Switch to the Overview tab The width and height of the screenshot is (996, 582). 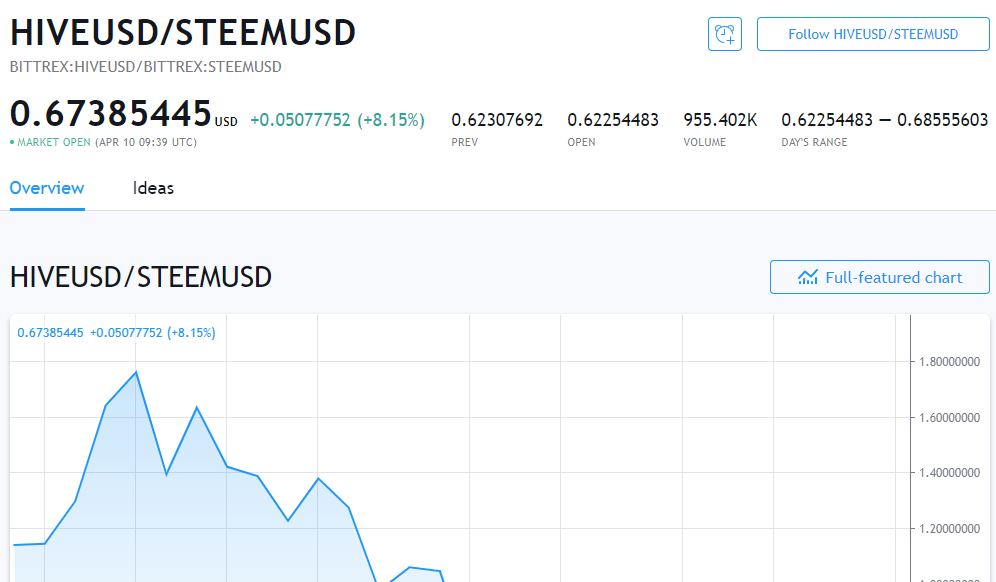(x=47, y=188)
